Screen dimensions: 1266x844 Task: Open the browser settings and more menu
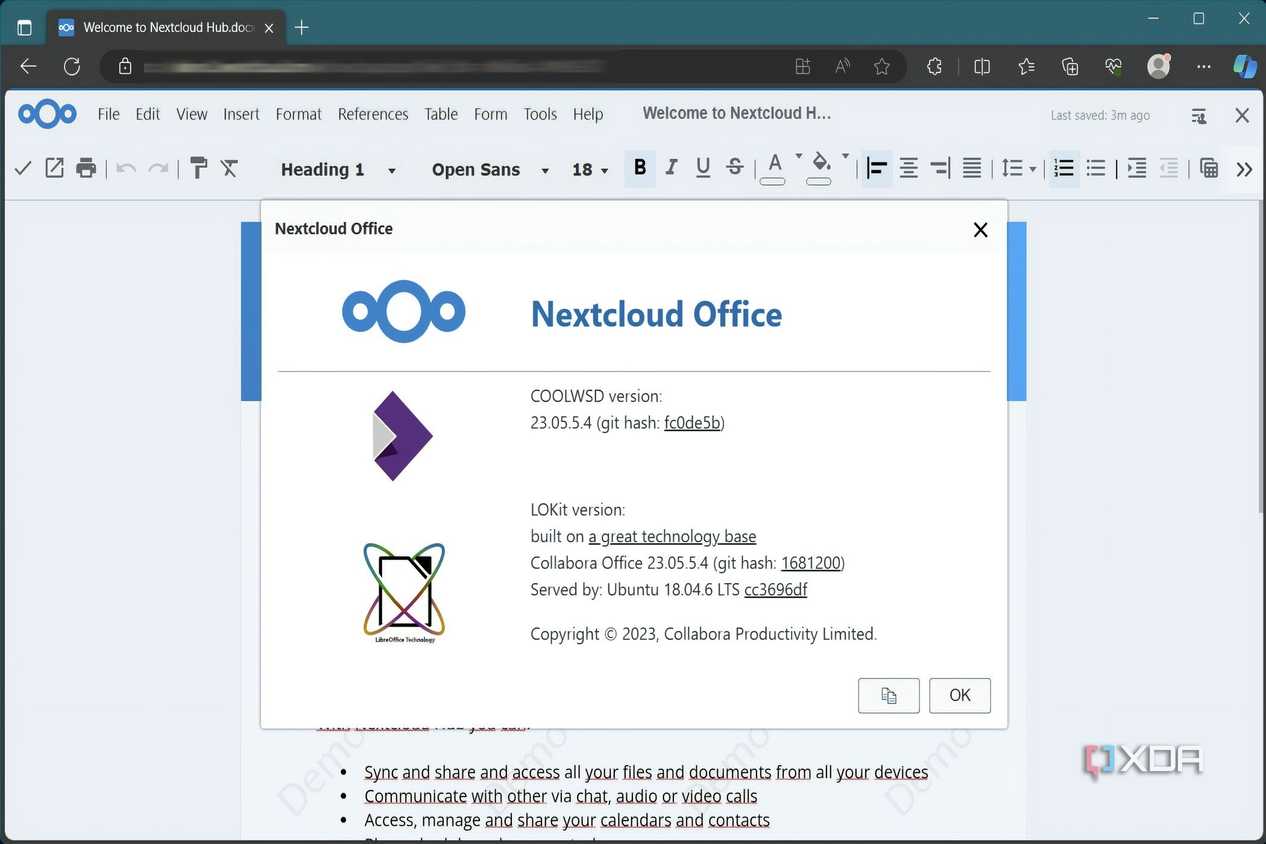pos(1204,66)
